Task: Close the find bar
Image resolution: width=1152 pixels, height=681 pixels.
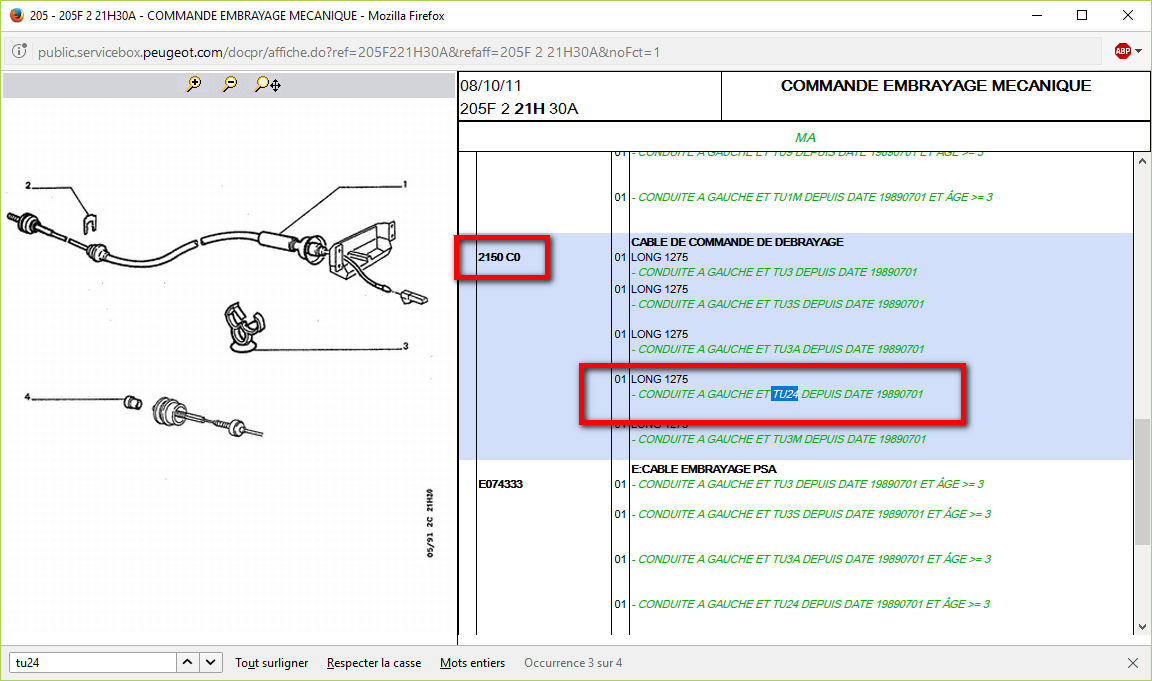Action: pyautogui.click(x=1133, y=663)
